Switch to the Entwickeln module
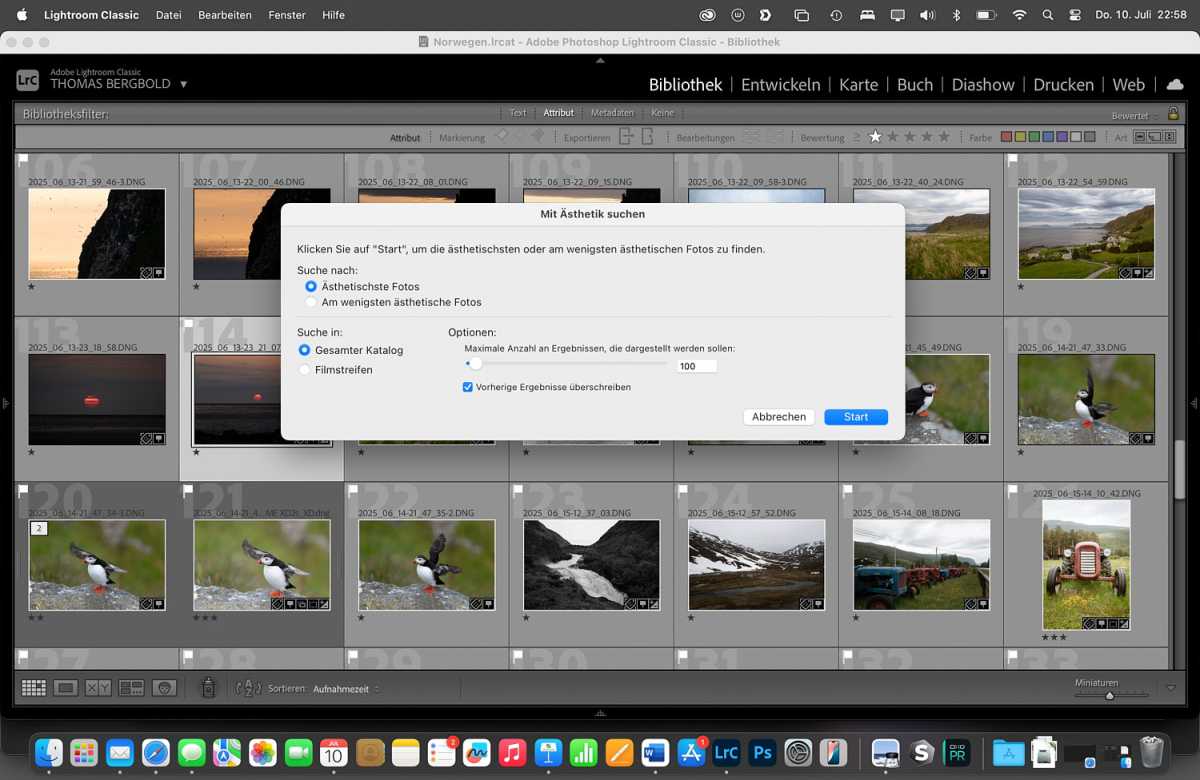The height and width of the screenshot is (780, 1200). (x=781, y=85)
